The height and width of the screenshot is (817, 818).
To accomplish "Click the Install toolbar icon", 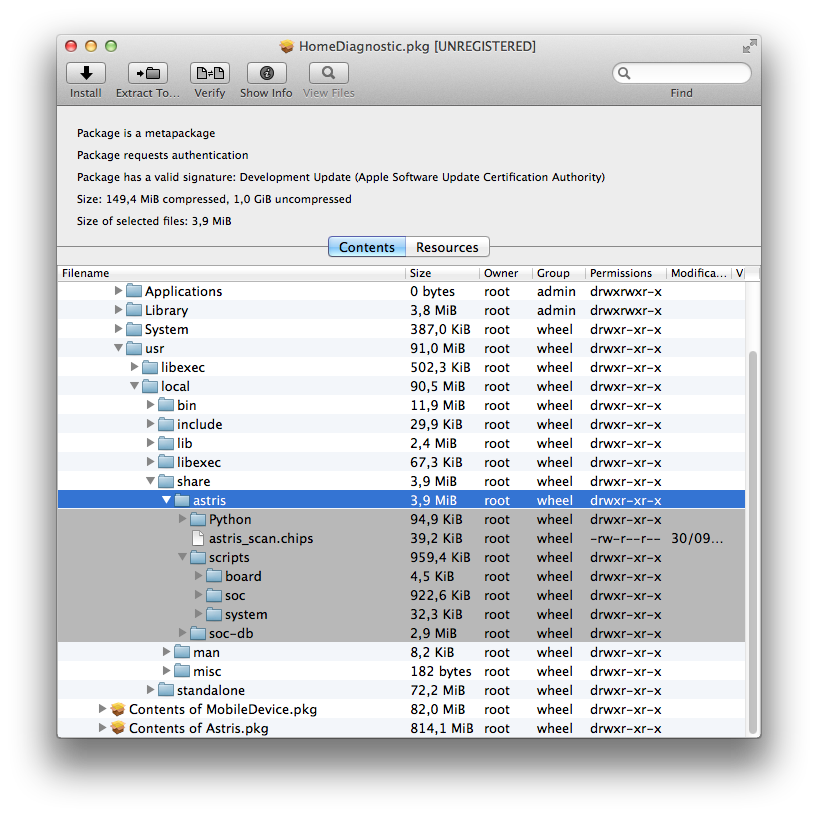I will 86,73.
